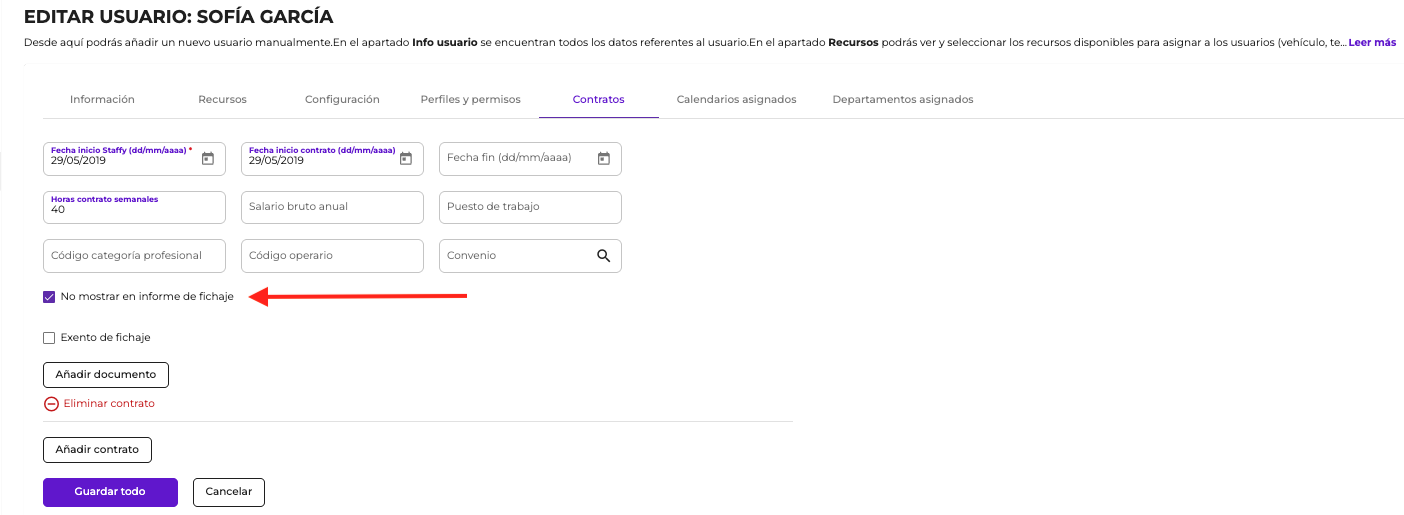This screenshot has height=515, width=1404.
Task: Enable the Exento de fichaje checkbox
Action: (x=49, y=338)
